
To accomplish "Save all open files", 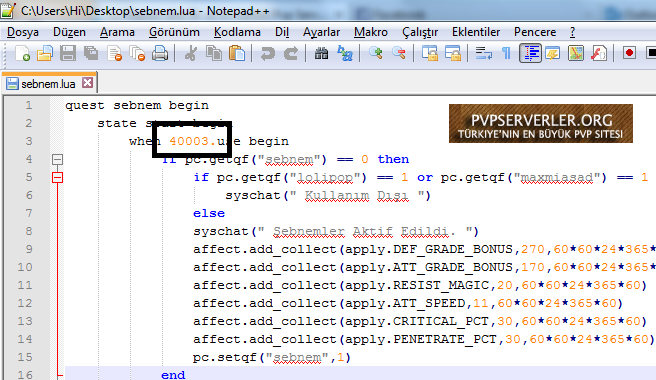I will [x=91, y=54].
